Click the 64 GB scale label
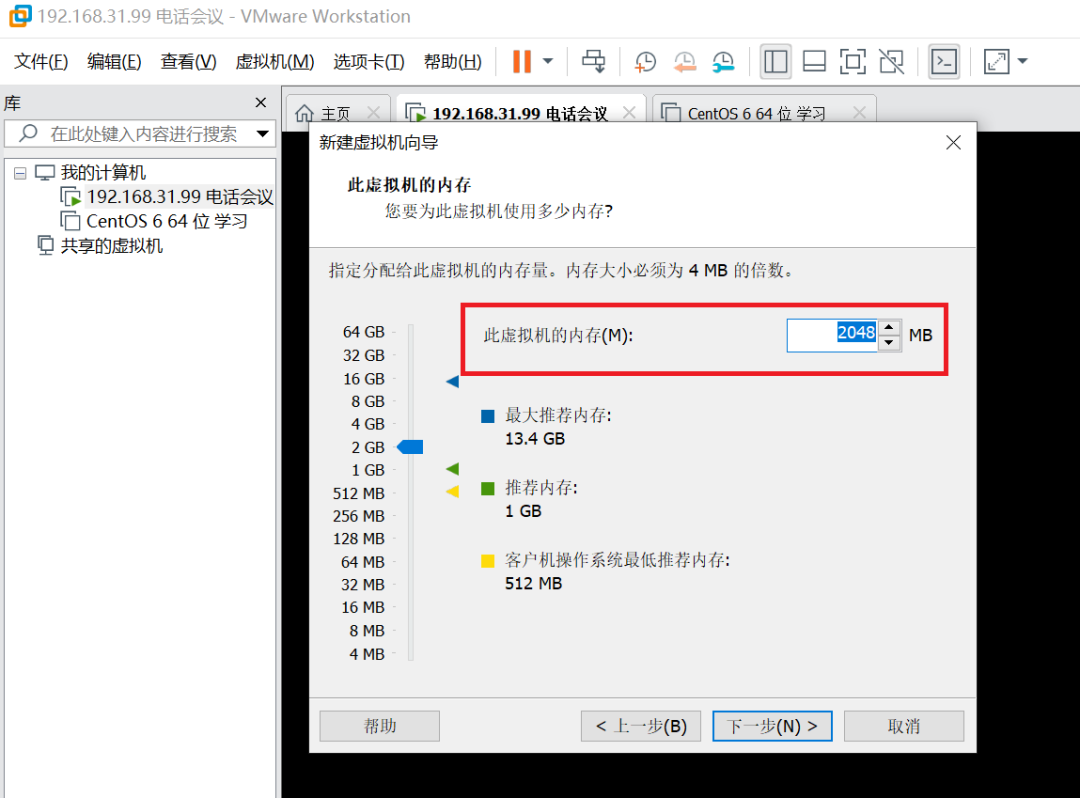Screen dimensions: 1080x798 point(364,332)
